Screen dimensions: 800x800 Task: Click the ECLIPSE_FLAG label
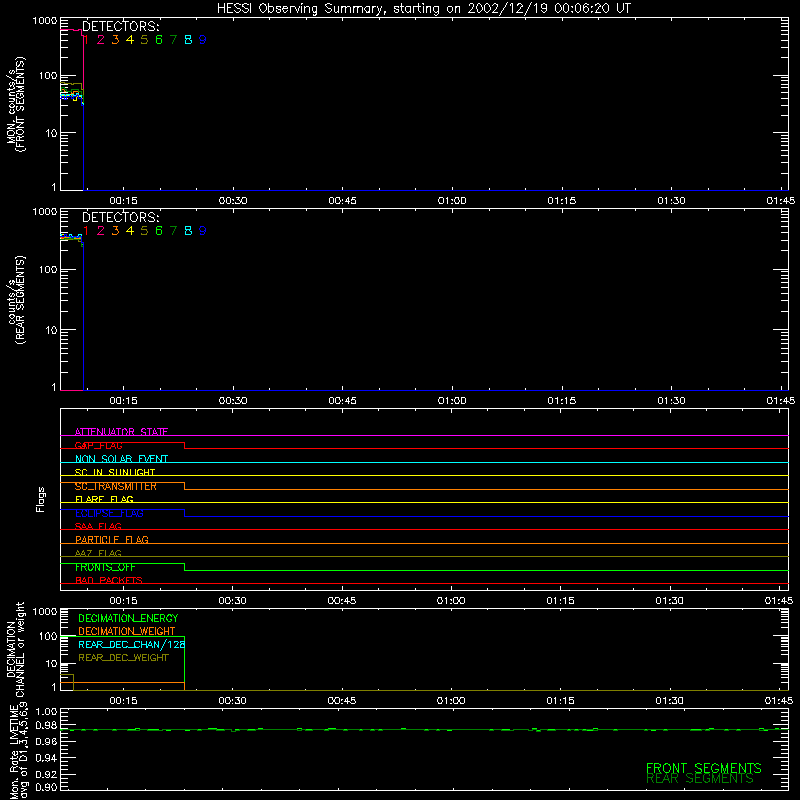click(109, 513)
